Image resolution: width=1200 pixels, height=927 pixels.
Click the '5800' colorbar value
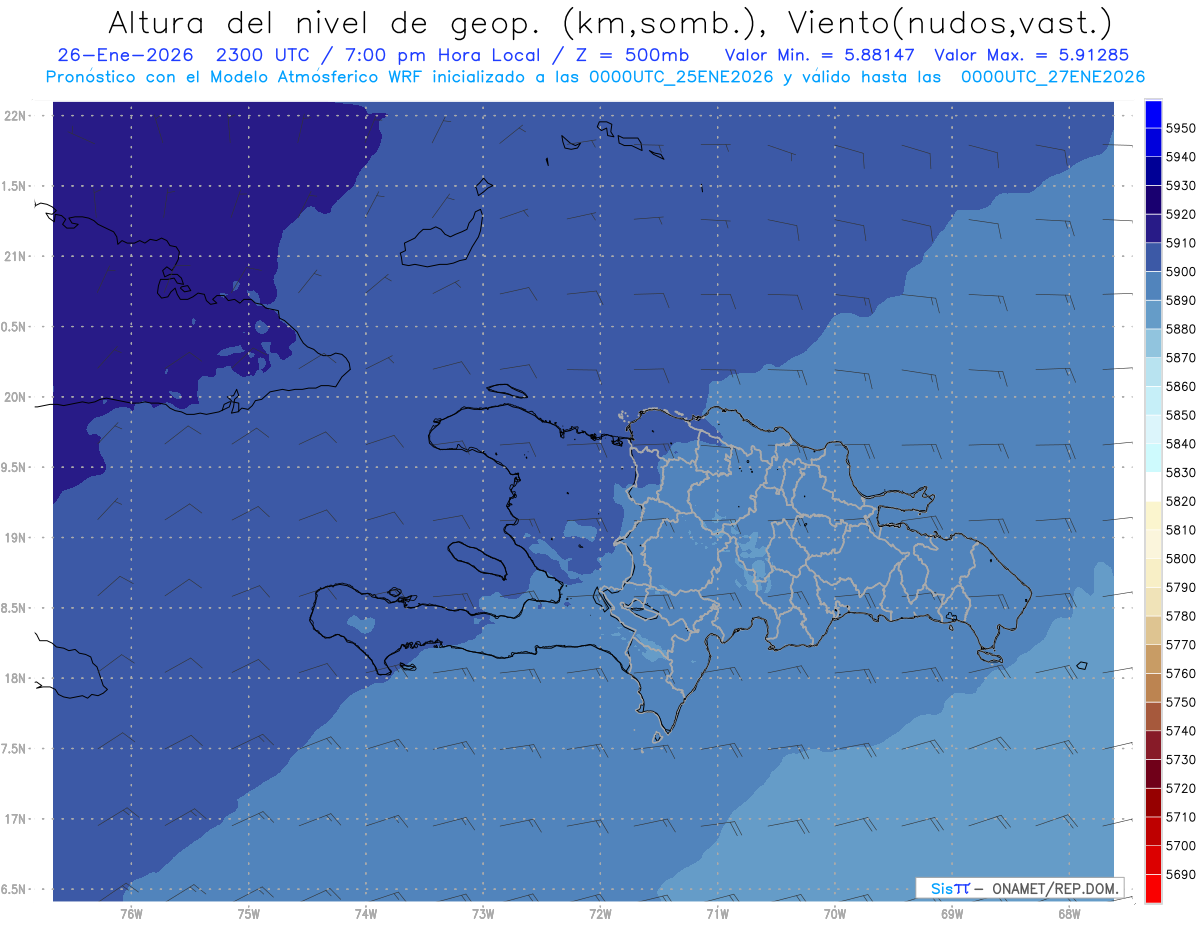click(1180, 558)
